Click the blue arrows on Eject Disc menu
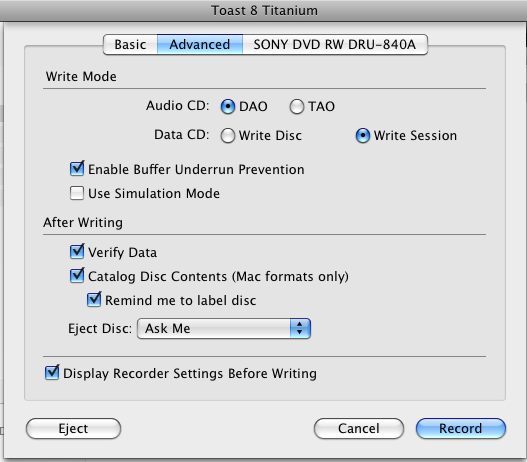This screenshot has height=462, width=527. tap(300, 329)
